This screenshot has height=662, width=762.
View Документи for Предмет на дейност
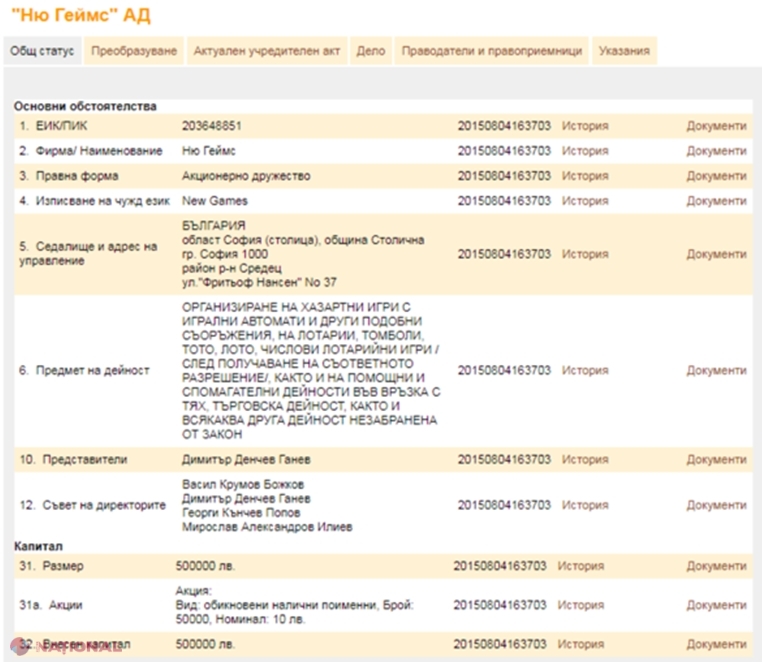pyautogui.click(x=716, y=370)
